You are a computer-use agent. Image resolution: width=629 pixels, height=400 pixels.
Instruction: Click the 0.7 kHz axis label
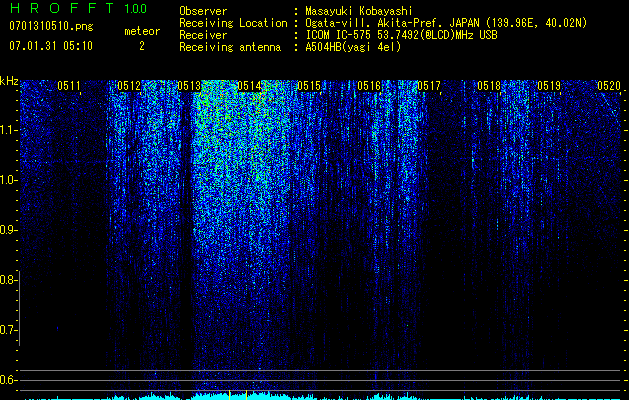(x=8, y=330)
